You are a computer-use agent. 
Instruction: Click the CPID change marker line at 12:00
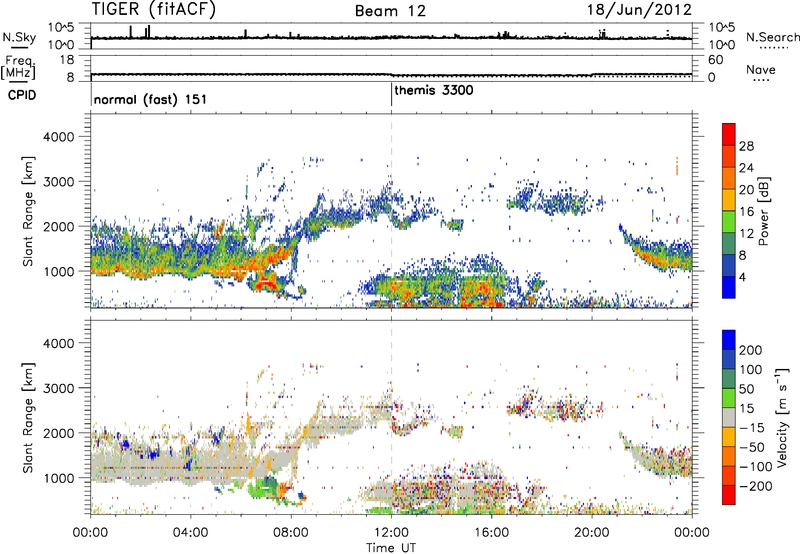tap(391, 94)
